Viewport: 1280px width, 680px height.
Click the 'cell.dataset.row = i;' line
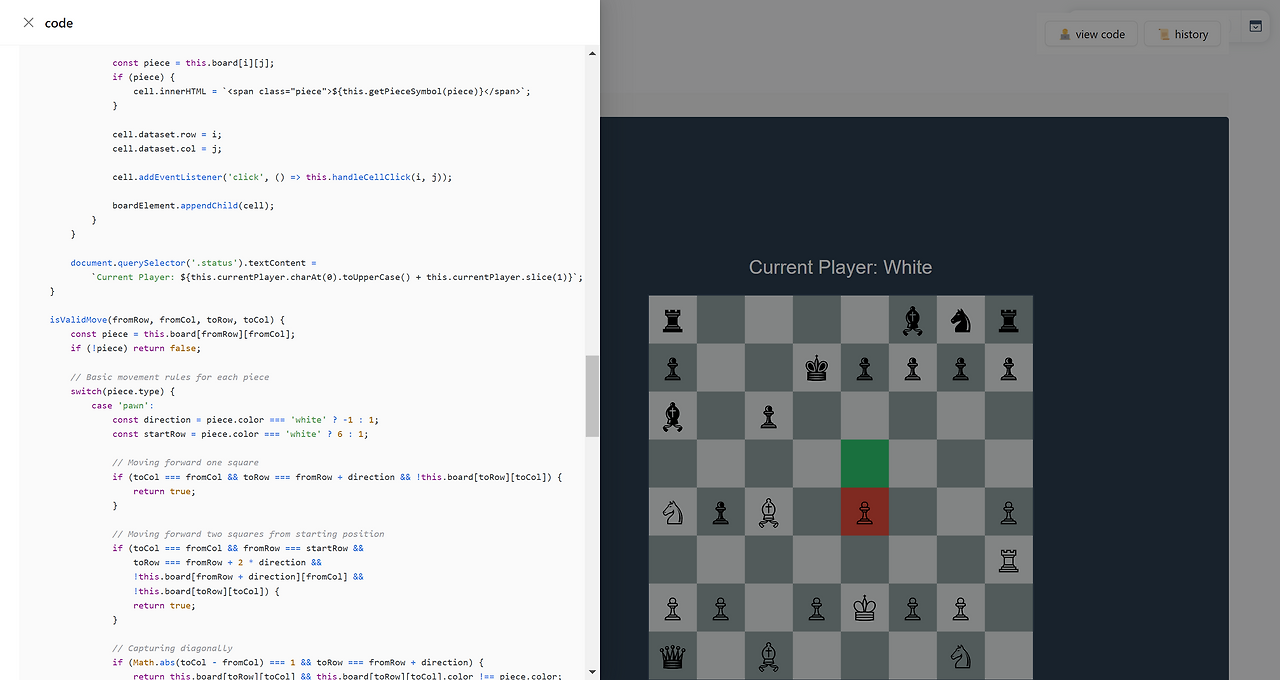pos(167,134)
